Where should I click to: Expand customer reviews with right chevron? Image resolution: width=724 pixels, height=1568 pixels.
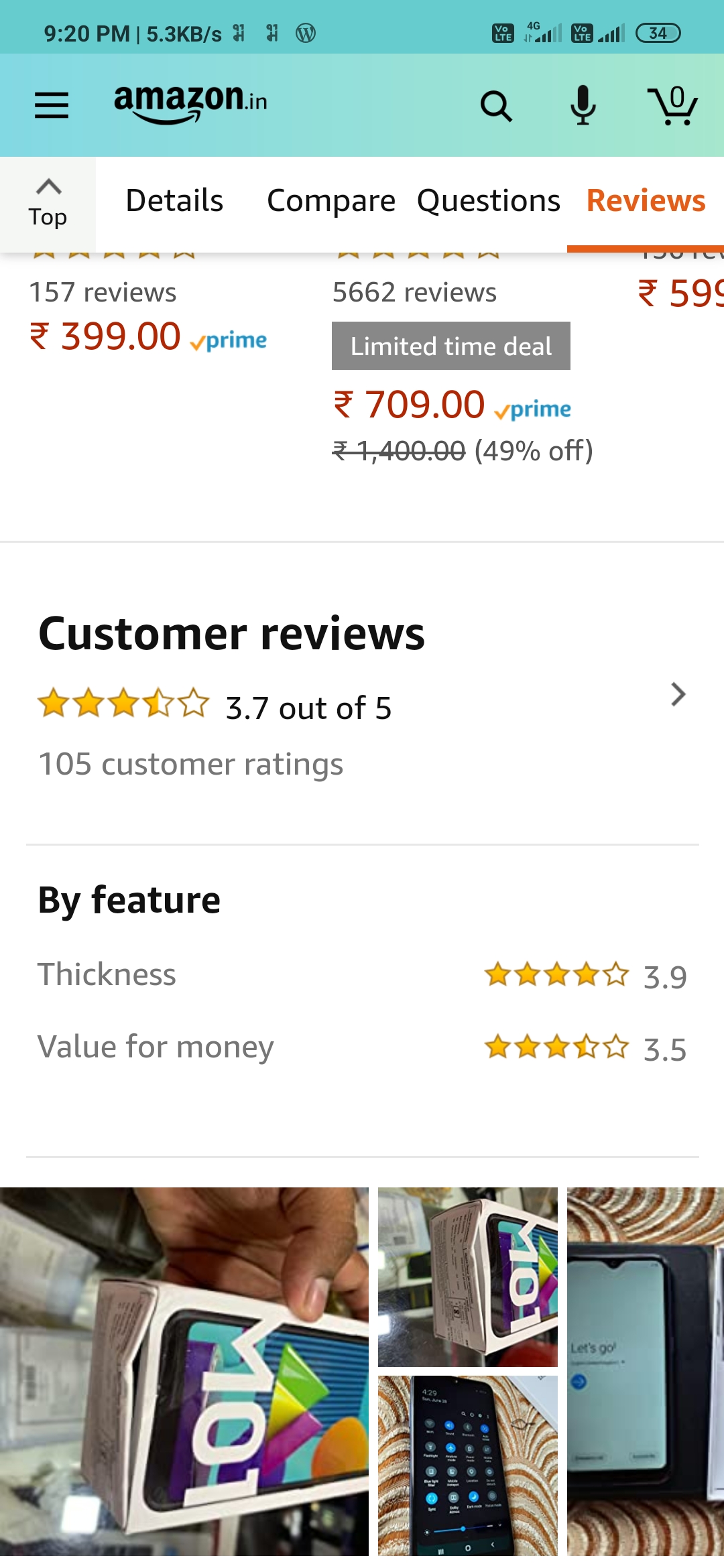point(678,695)
